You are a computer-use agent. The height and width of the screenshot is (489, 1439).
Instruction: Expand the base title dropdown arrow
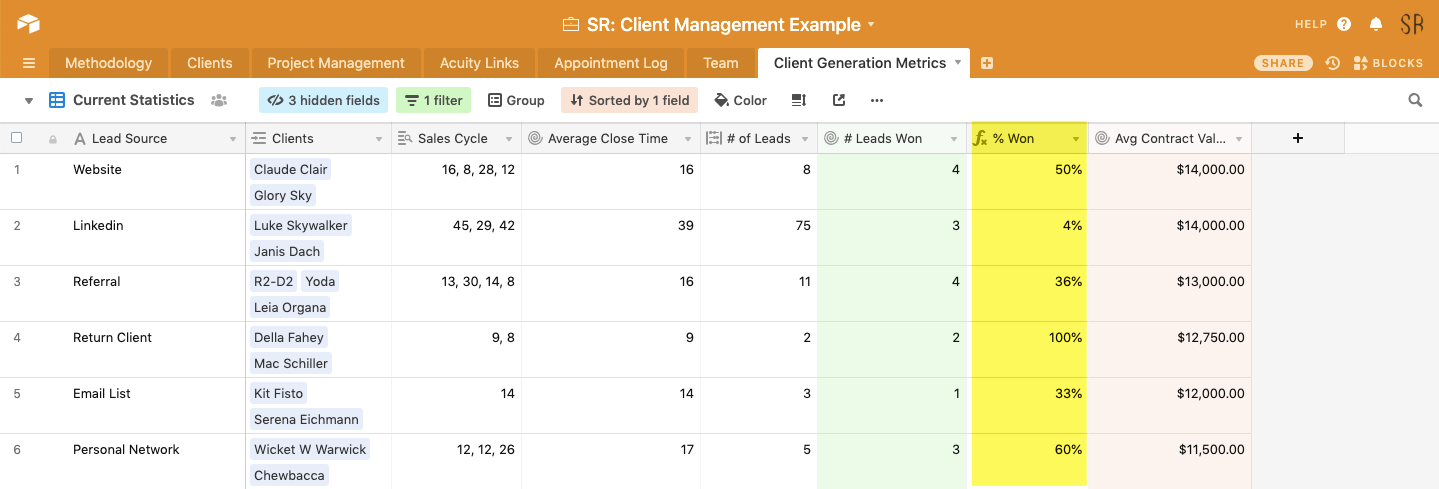(871, 24)
